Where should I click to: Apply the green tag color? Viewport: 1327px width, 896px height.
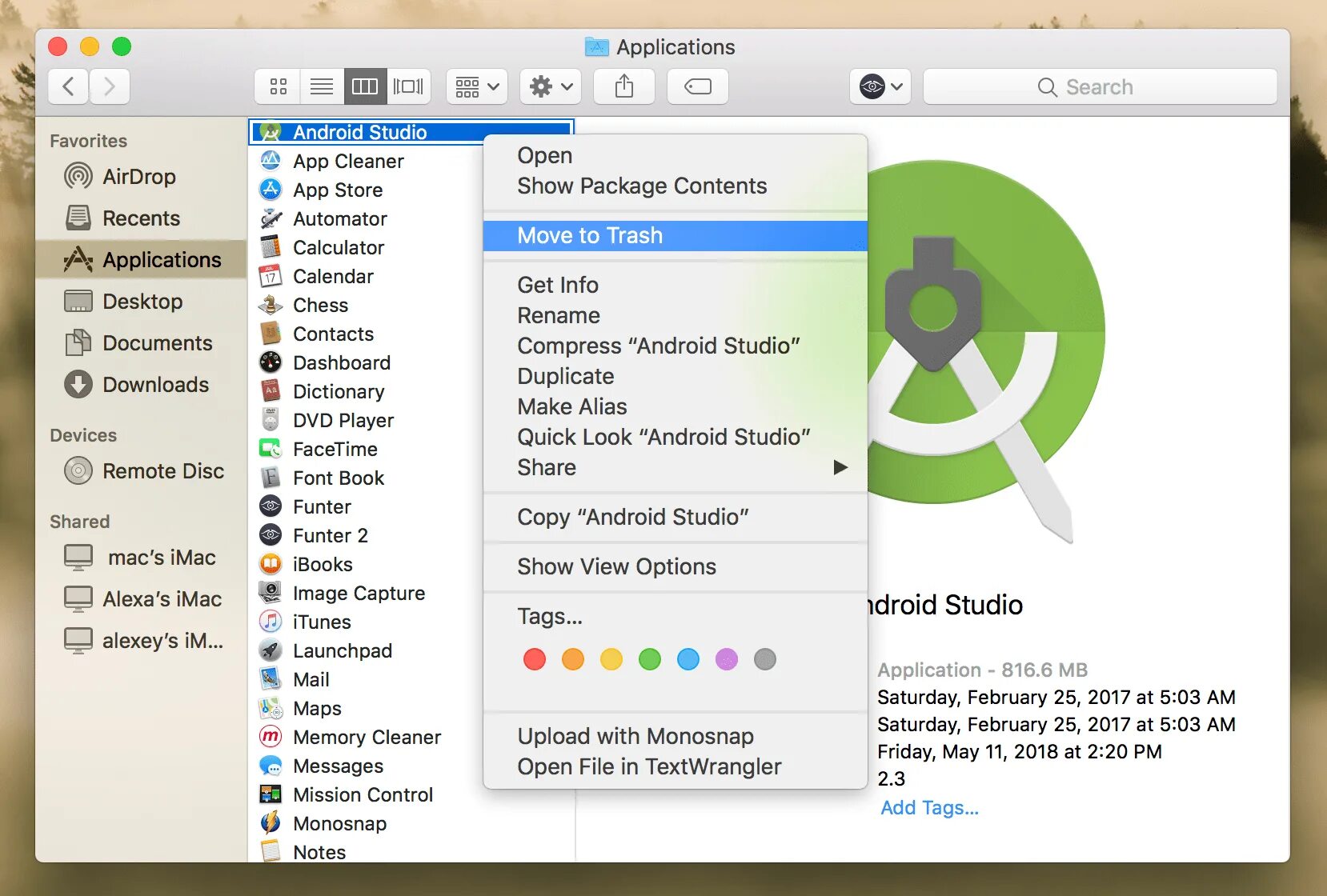650,659
